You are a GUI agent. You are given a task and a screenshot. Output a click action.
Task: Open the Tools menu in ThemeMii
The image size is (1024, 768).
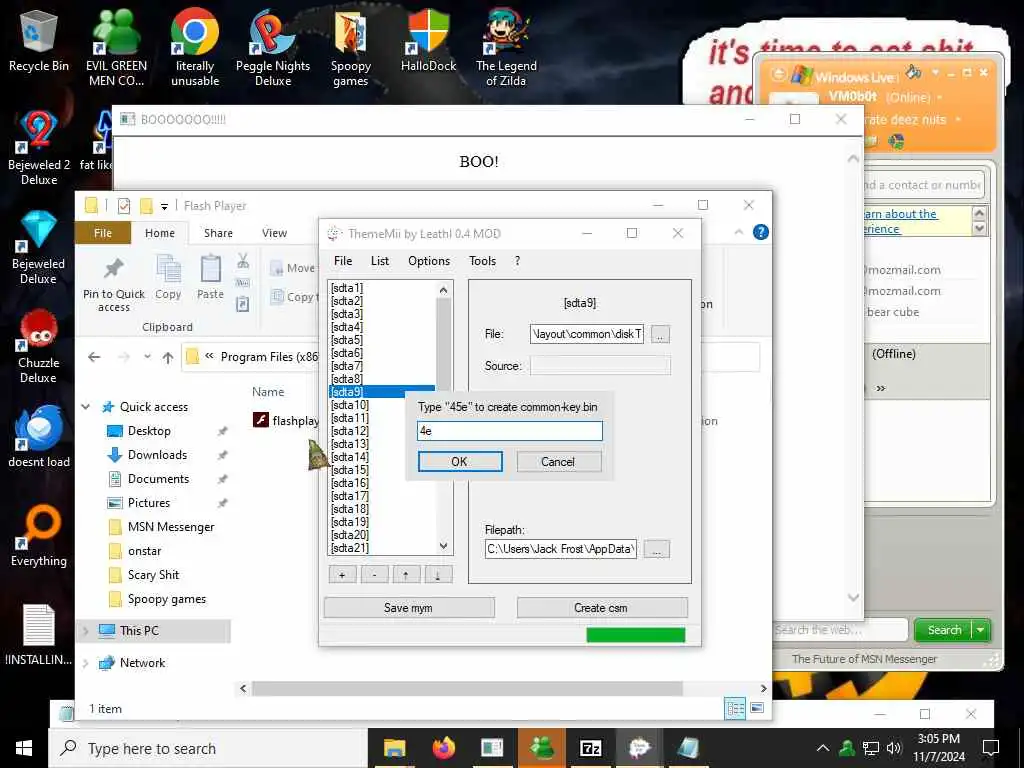[x=483, y=261]
